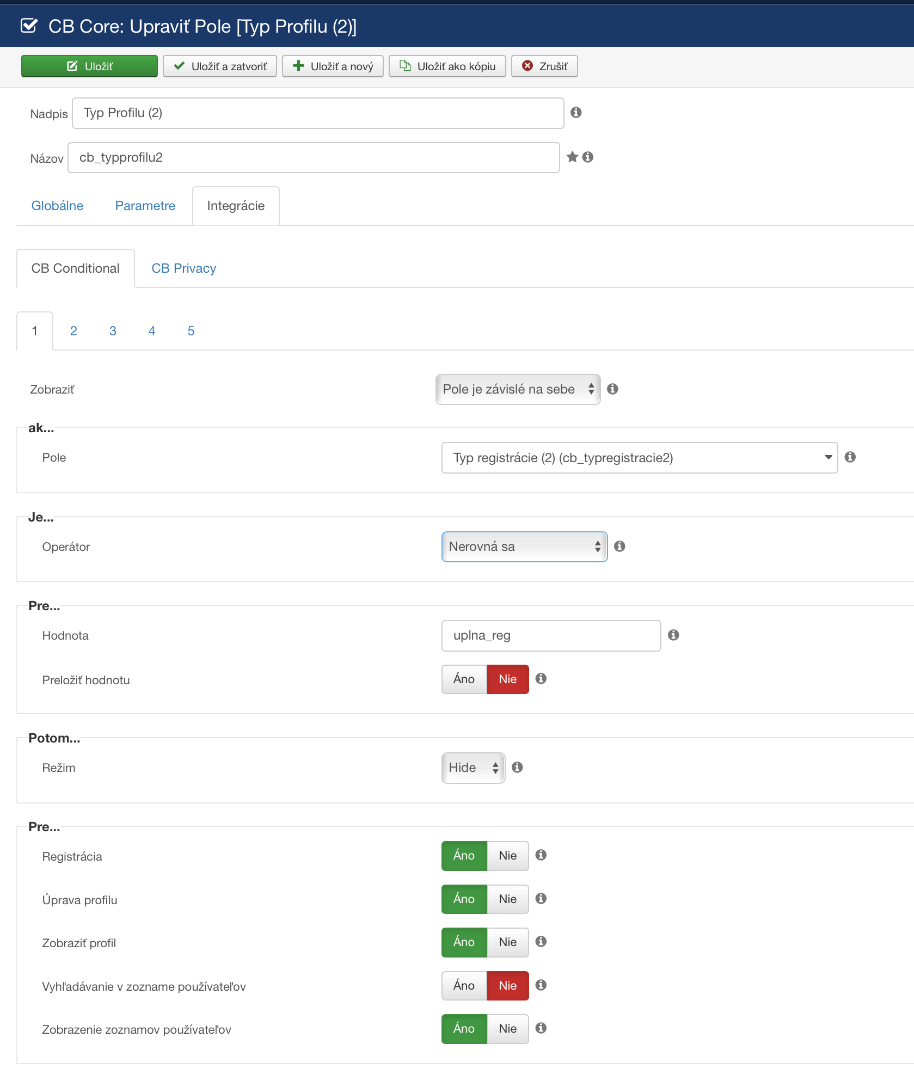The height and width of the screenshot is (1080, 914).
Task: Set Zobrazenie zoznamov používateľov to Nie
Action: click(508, 1028)
